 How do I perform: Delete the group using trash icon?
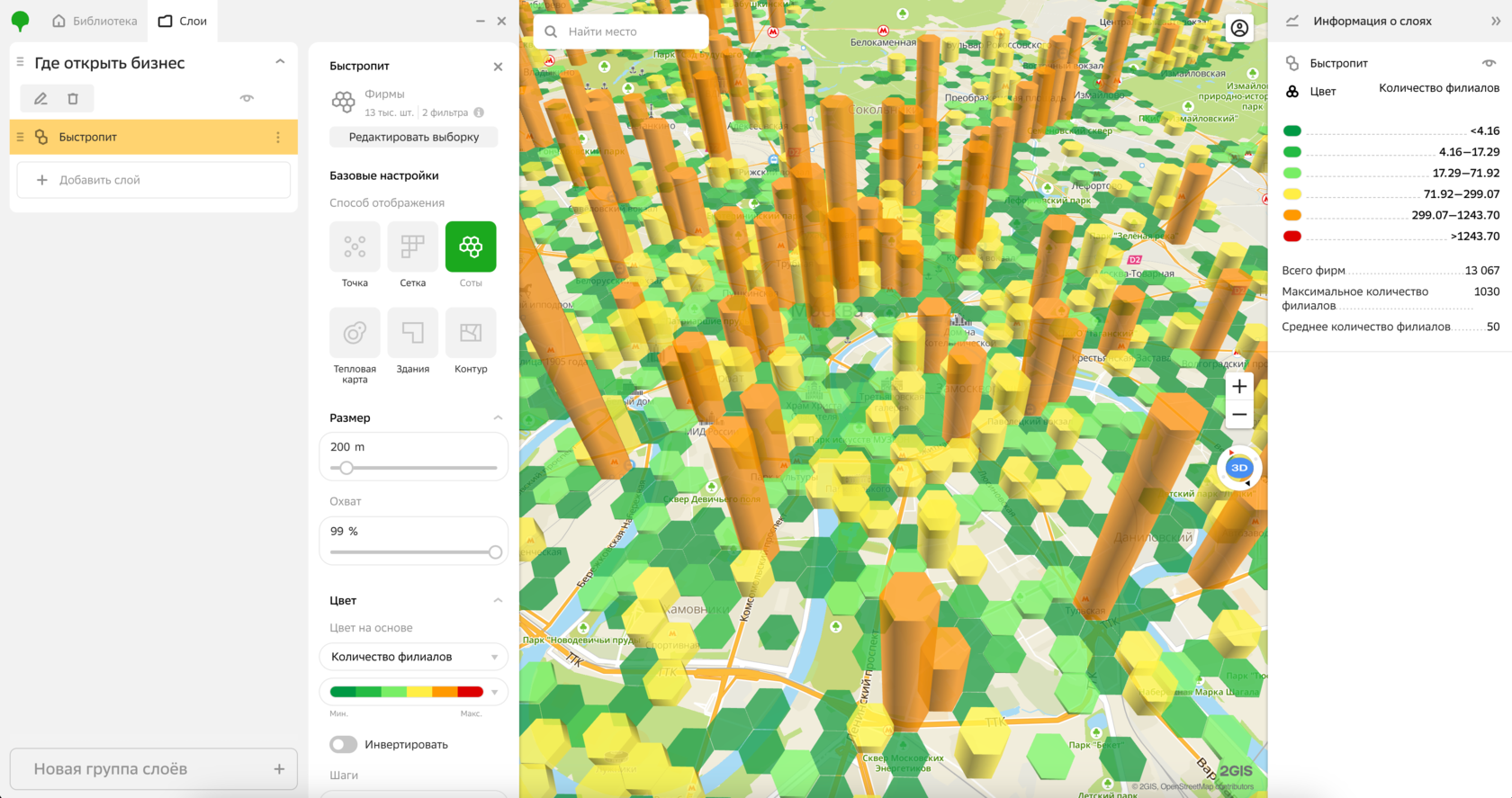pyautogui.click(x=73, y=99)
